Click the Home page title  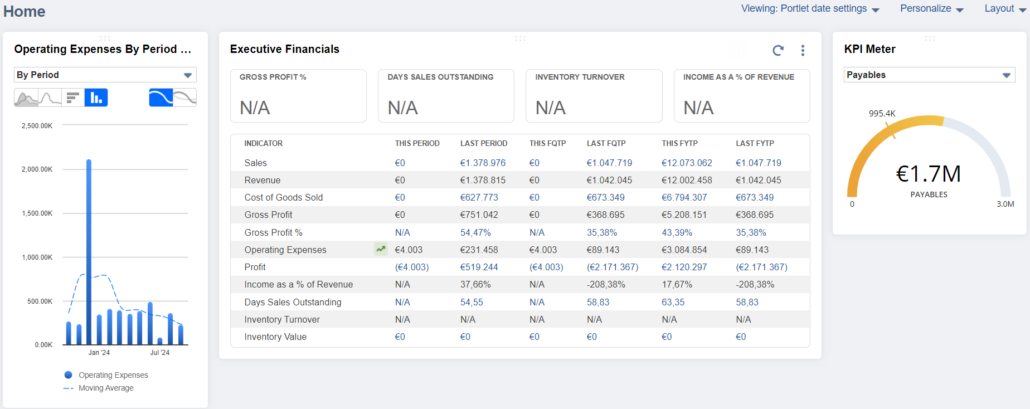click(24, 11)
